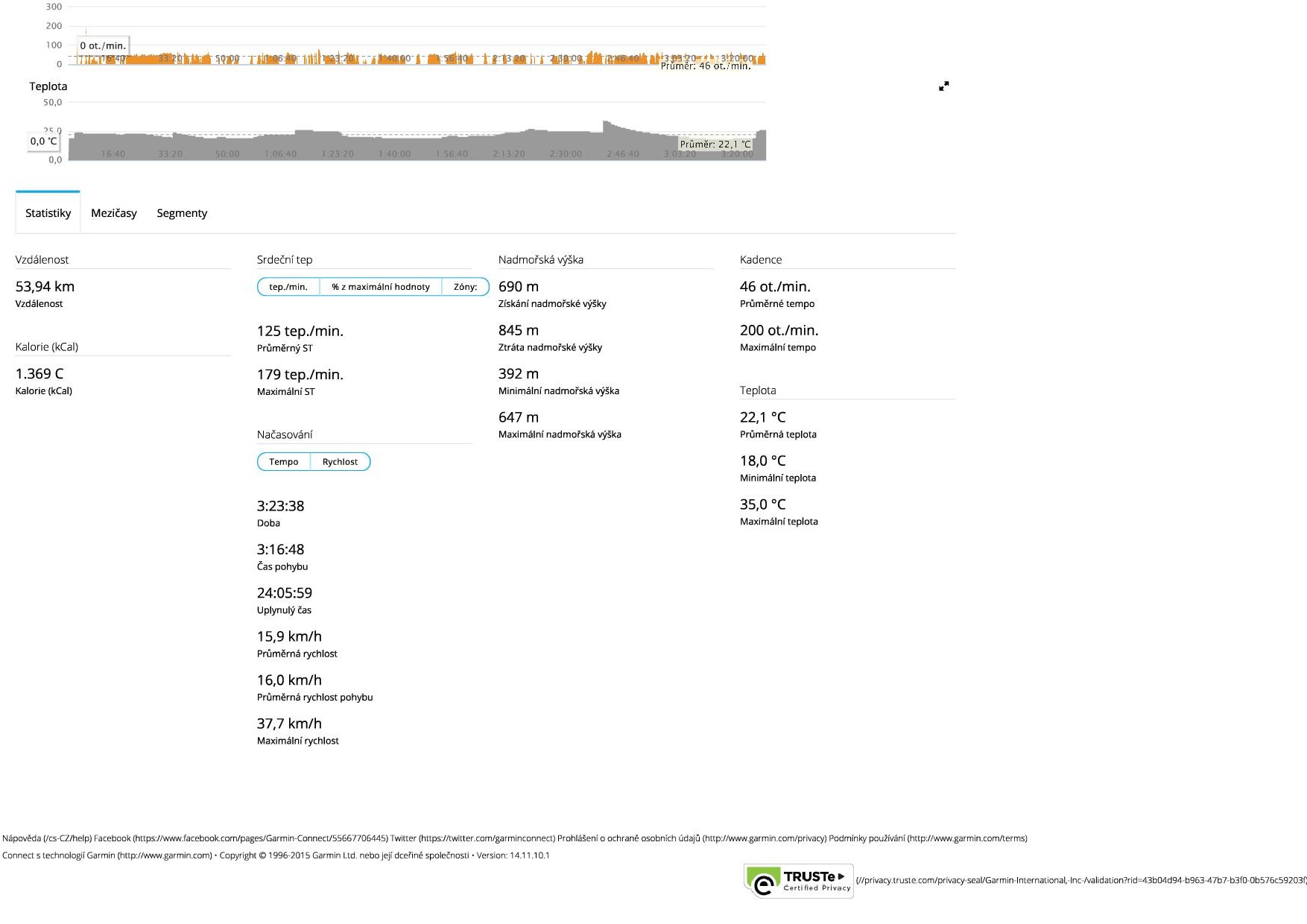Click the 0 ot./min. cadence tooltip

pyautogui.click(x=103, y=46)
